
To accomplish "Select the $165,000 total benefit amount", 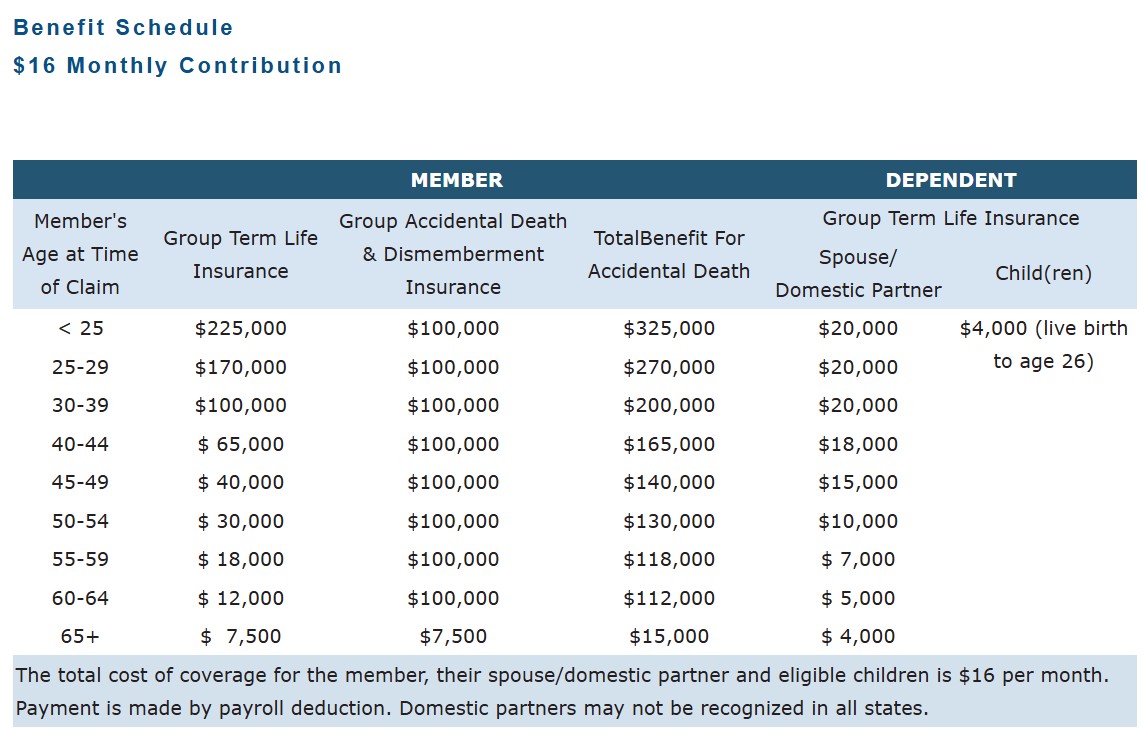I will [668, 445].
